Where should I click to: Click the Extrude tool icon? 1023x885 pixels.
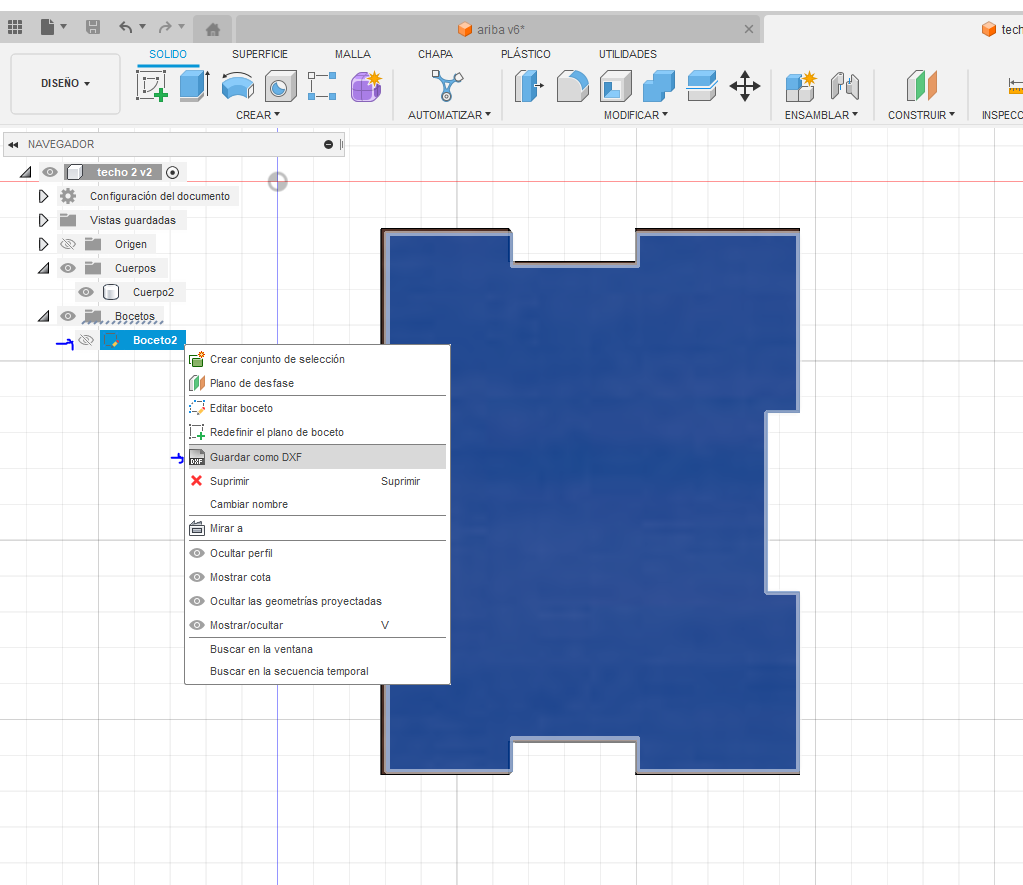pos(194,85)
